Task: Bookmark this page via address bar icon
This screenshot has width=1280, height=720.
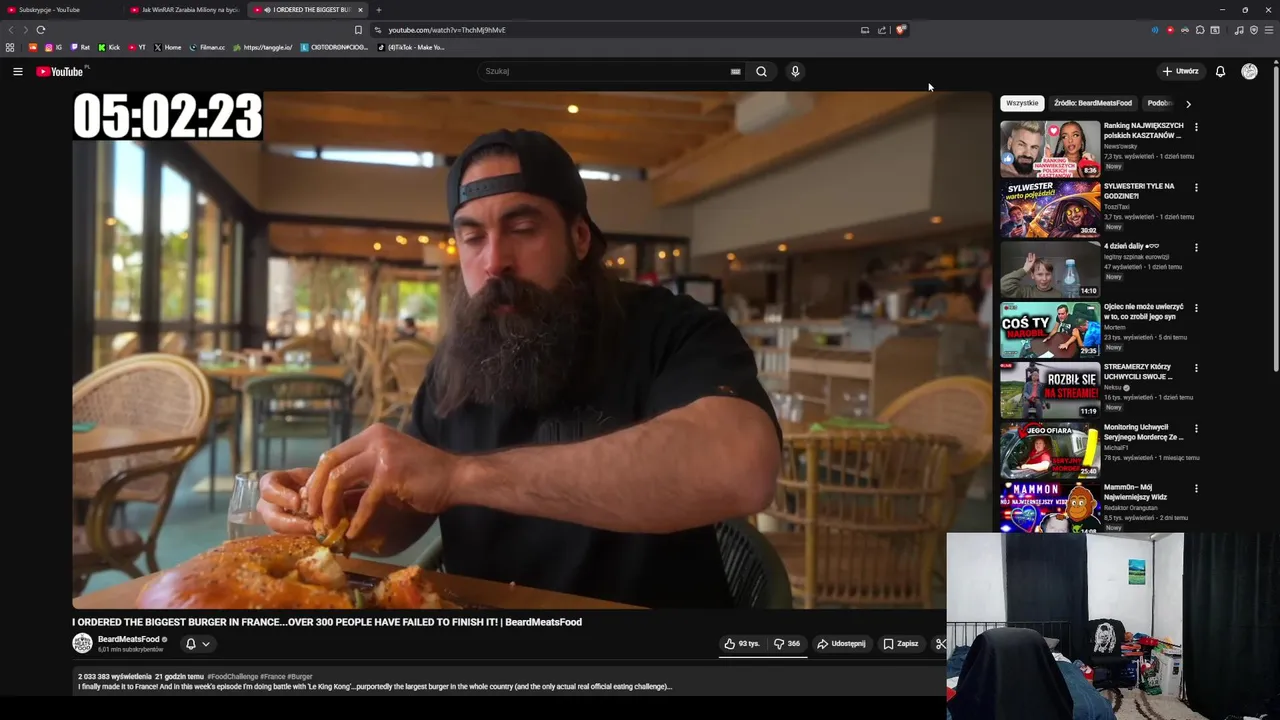Action: (358, 30)
